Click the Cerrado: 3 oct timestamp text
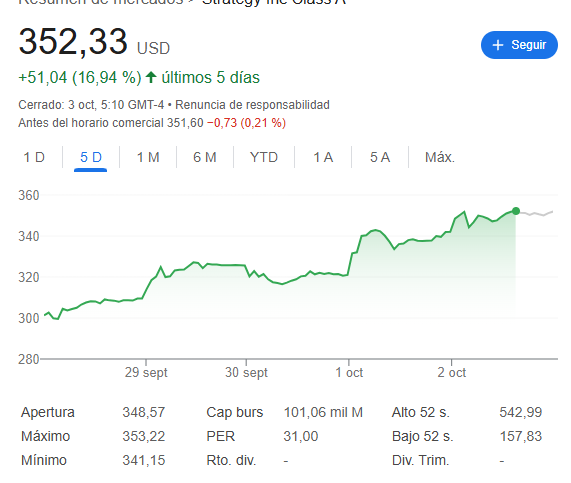571x483 pixels. pyautogui.click(x=91, y=105)
